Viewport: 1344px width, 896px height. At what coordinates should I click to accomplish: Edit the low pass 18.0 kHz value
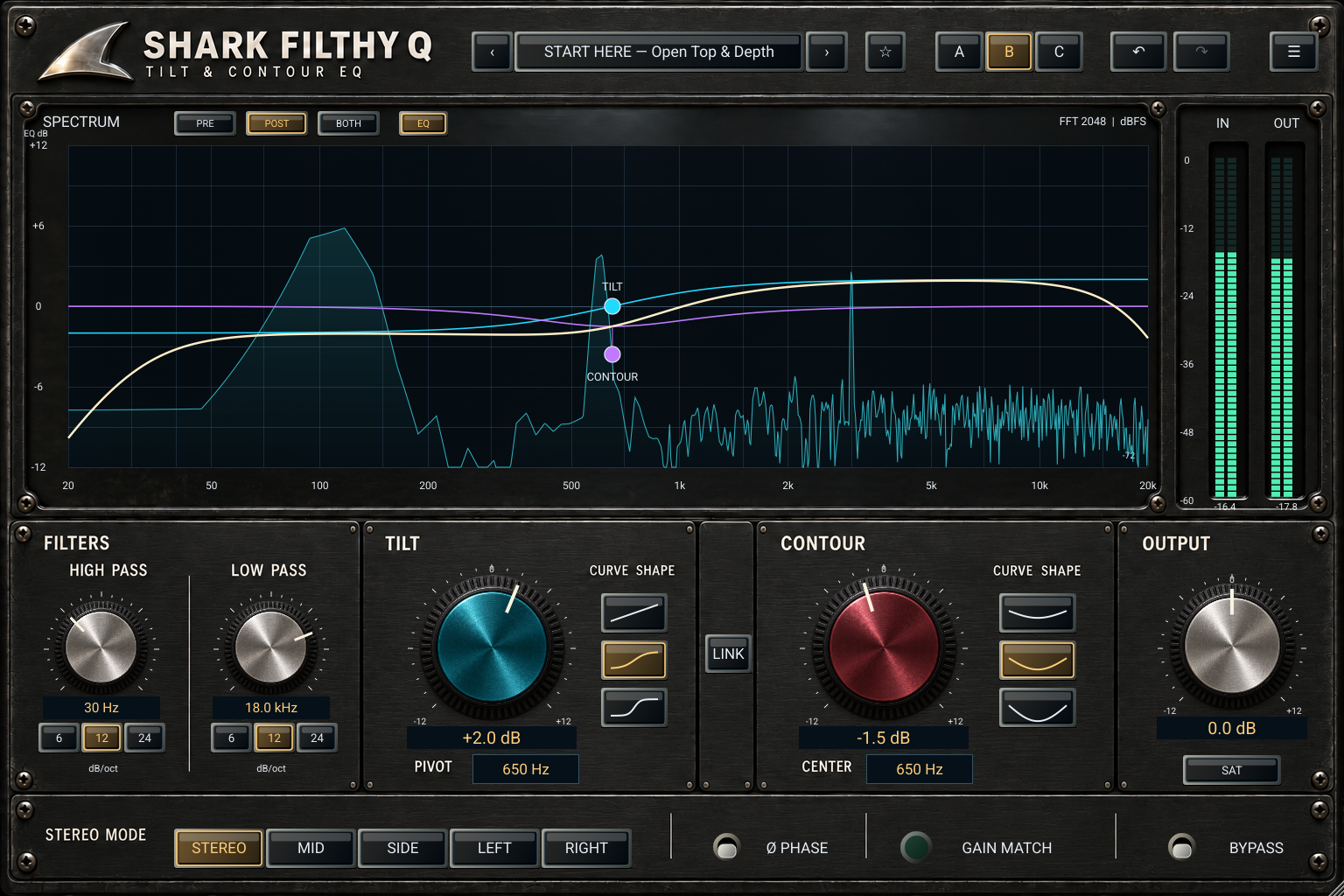(271, 707)
